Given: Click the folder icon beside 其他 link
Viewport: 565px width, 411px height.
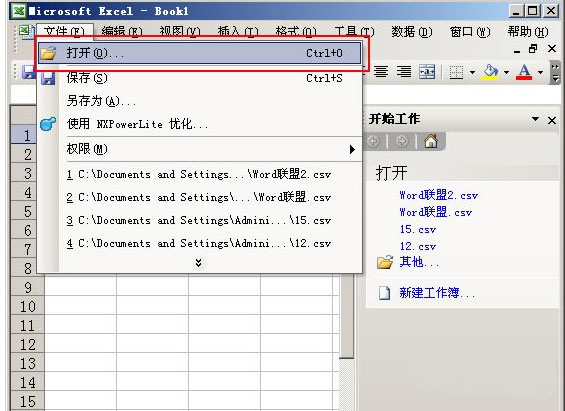Looking at the screenshot, I should pos(385,262).
